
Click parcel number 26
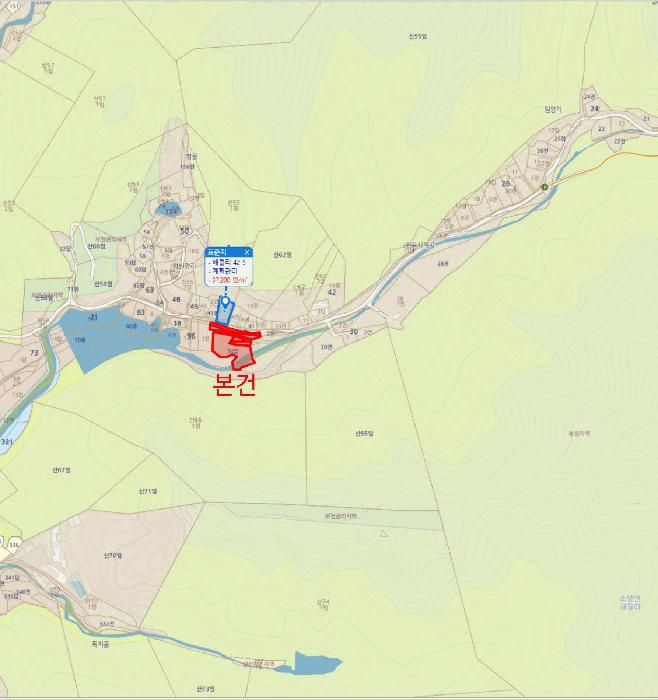[x=505, y=183]
